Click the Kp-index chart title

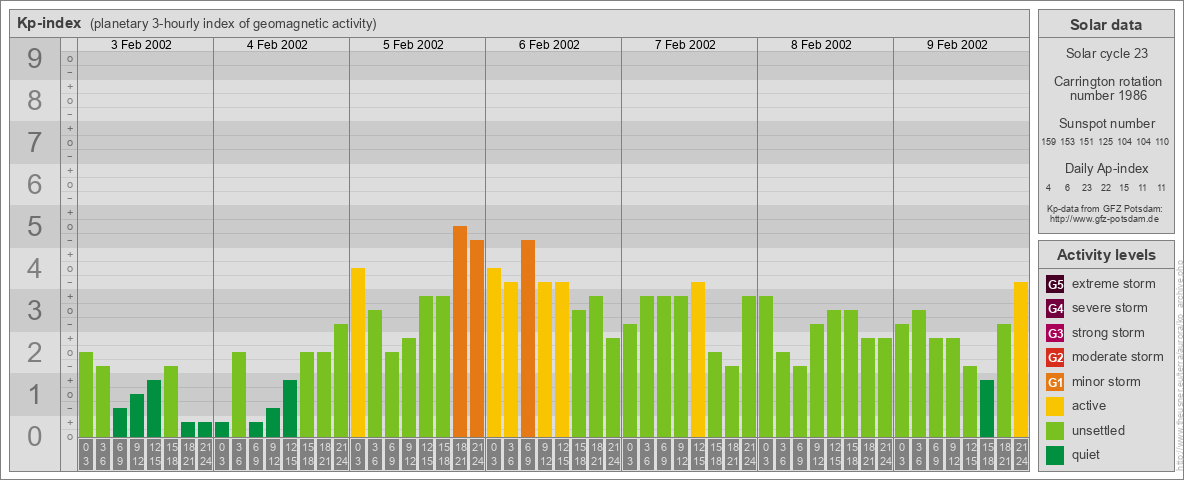[48, 23]
